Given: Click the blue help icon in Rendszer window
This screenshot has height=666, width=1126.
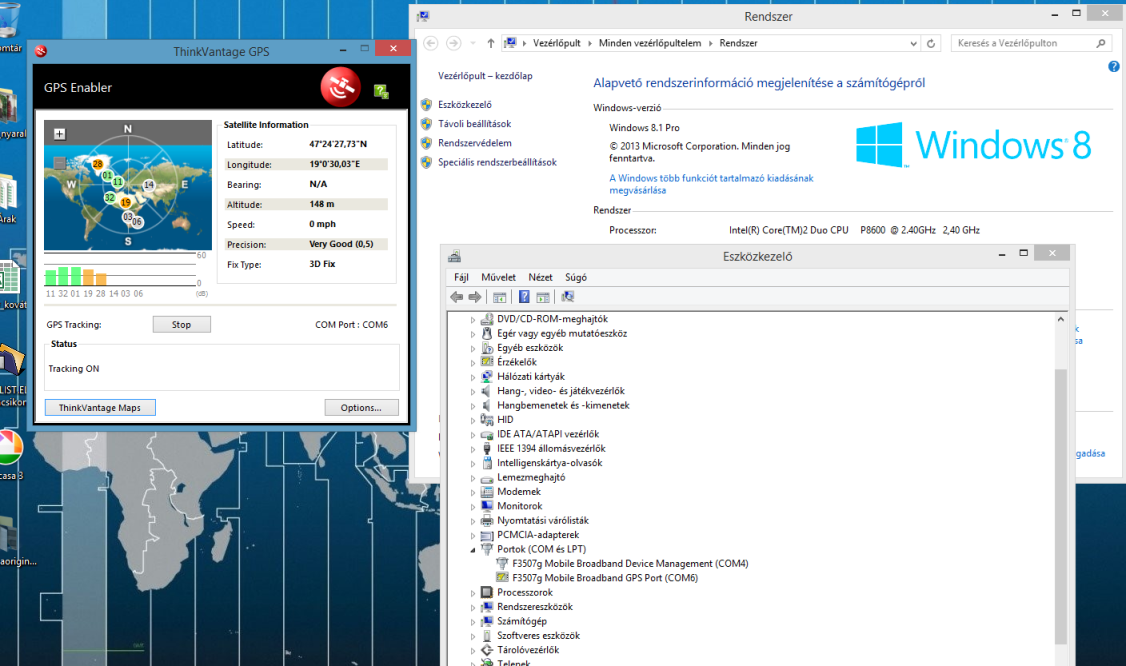Looking at the screenshot, I should [1113, 66].
